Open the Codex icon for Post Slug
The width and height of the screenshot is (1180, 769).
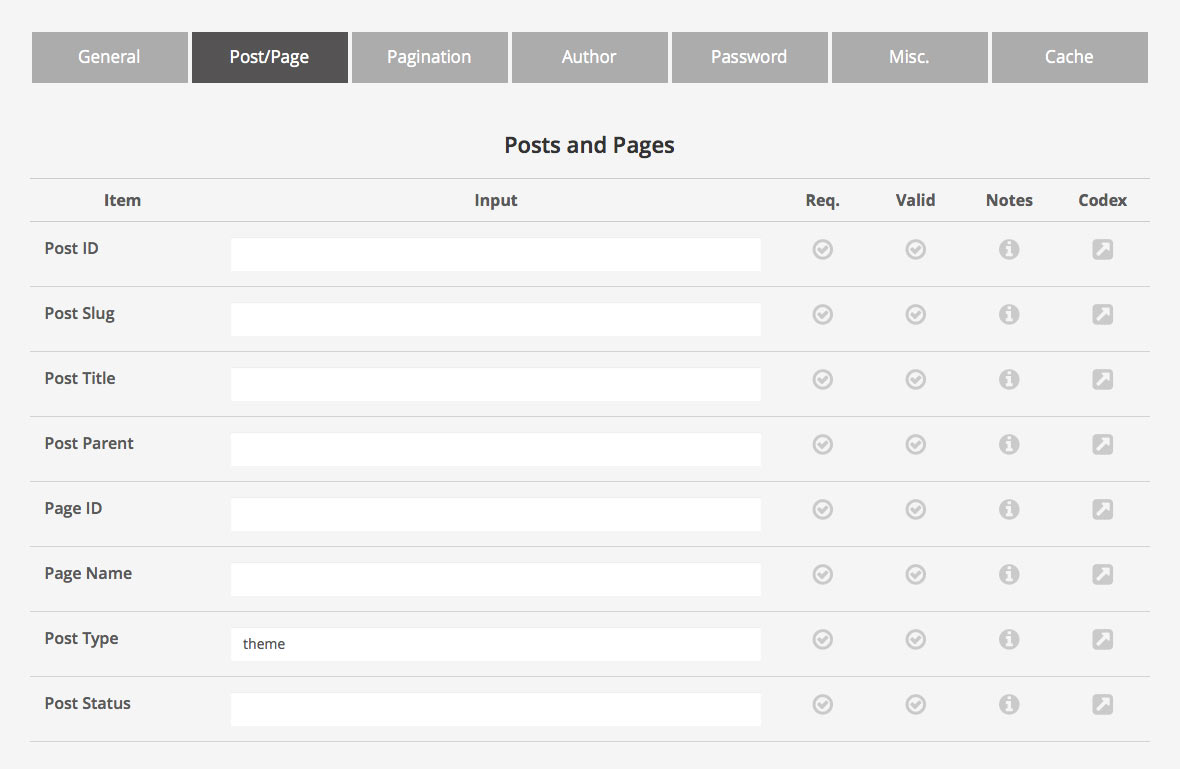[1102, 314]
